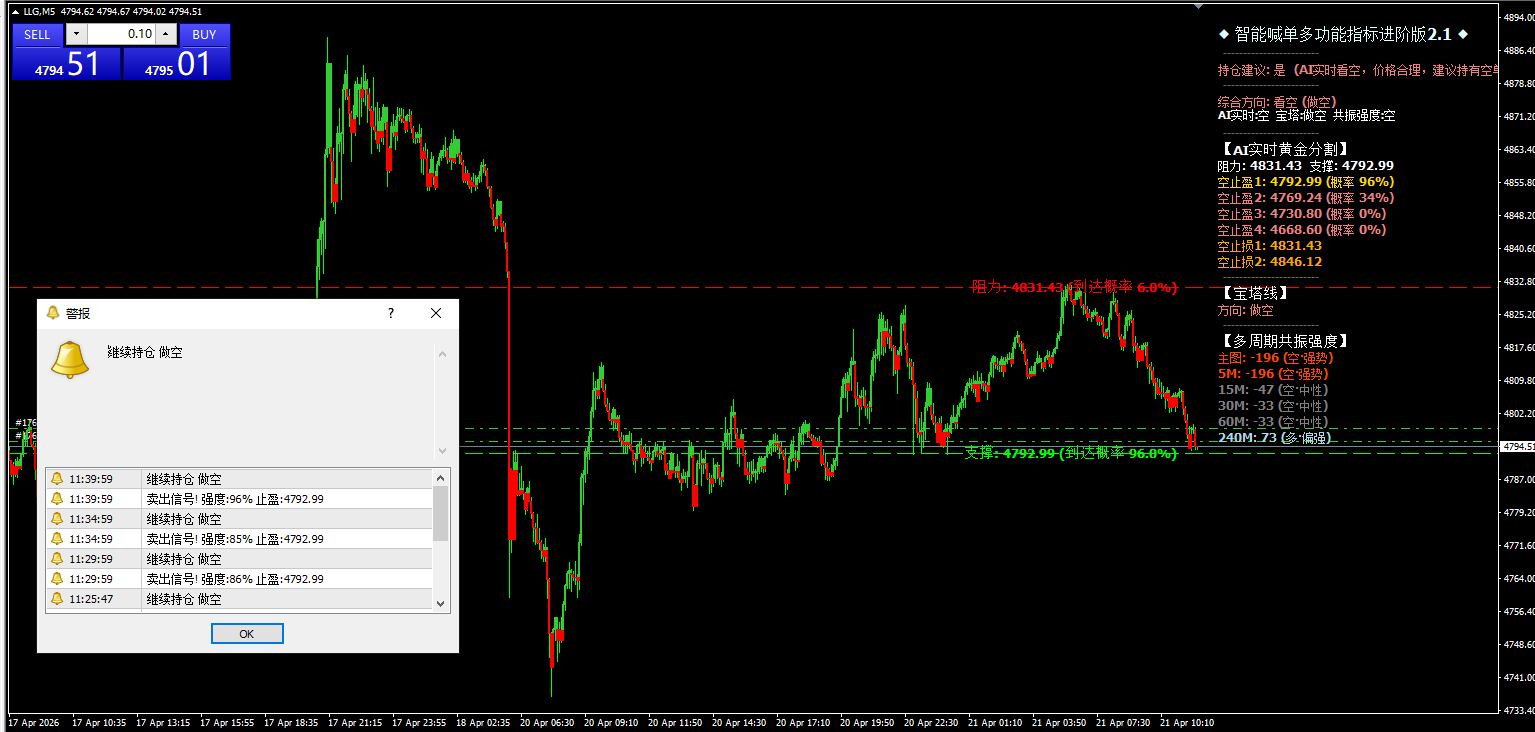Click the panel line '阻力: 4831.43 支撑: 4792.99'
Viewport: 1535px width, 732px height.
tap(1305, 166)
